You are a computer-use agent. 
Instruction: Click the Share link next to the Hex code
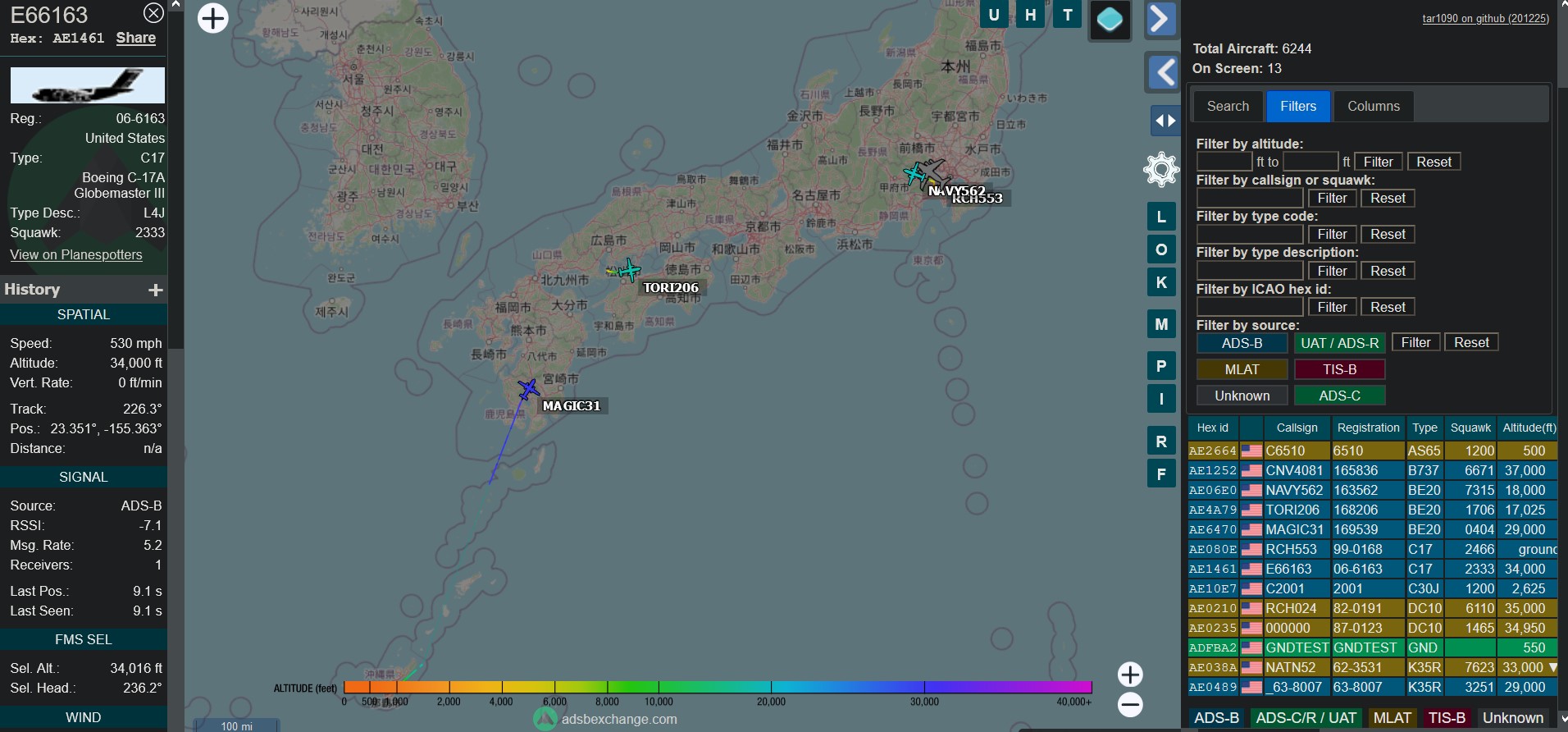pos(136,38)
